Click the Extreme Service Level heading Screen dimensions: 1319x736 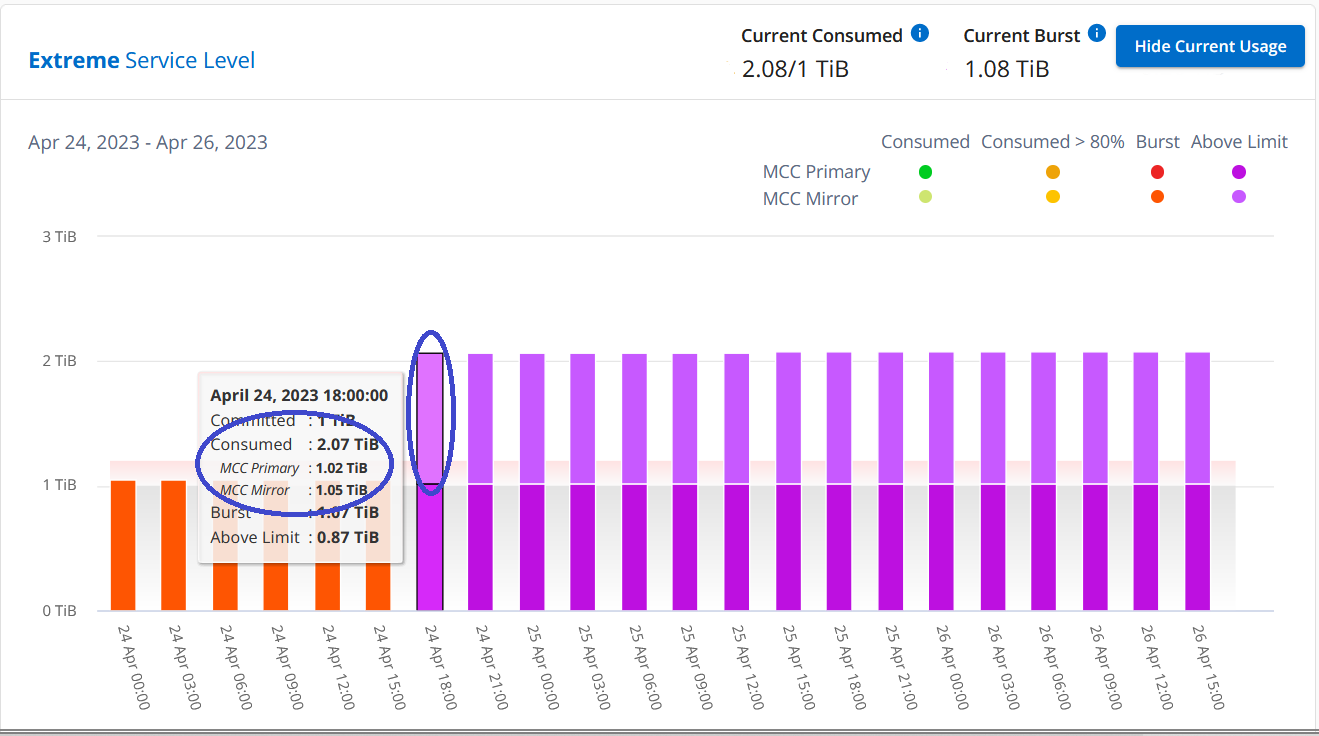click(142, 61)
